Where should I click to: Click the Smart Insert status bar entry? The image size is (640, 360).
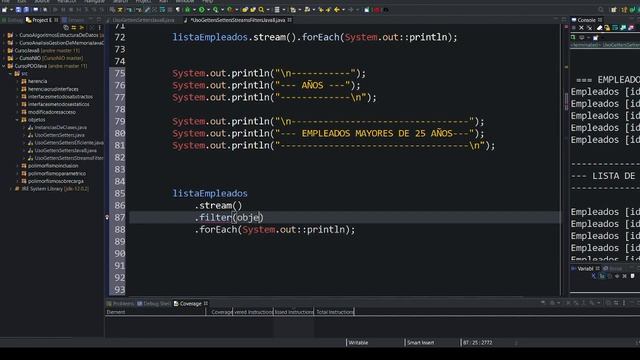(x=420, y=342)
